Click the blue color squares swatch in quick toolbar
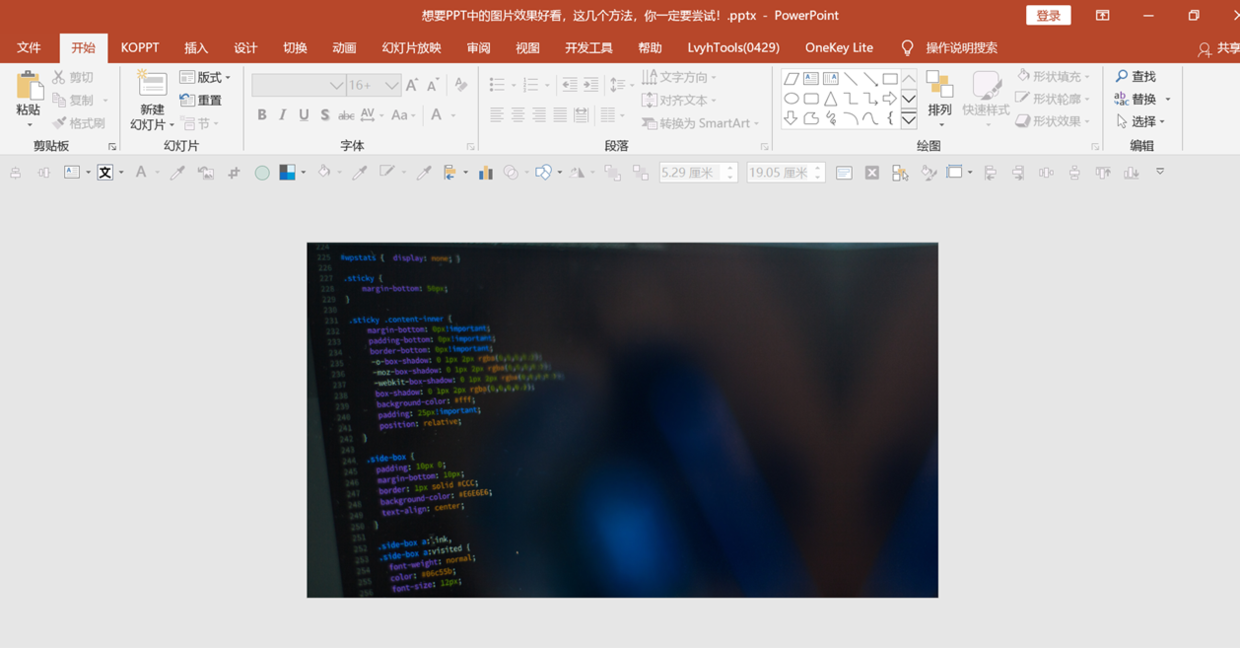Viewport: 1240px width, 648px height. point(288,173)
